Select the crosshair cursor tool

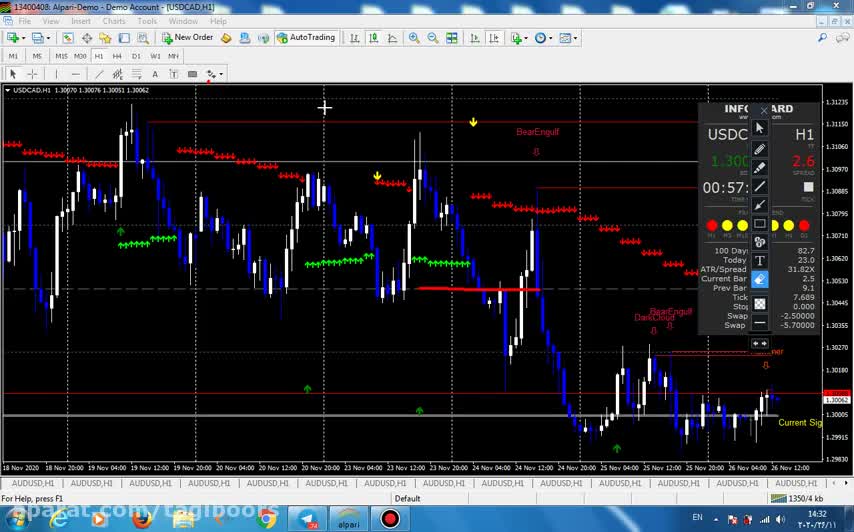click(x=32, y=74)
